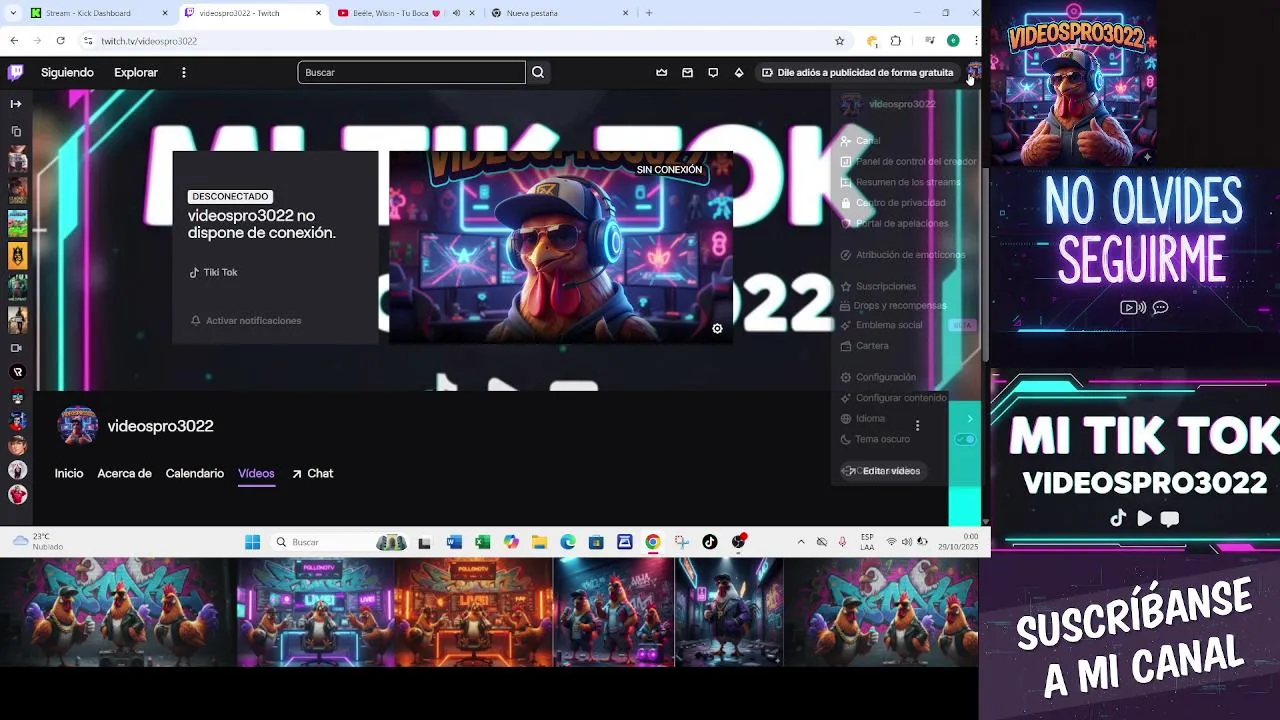Focus the Twitch Buscar search field
This screenshot has height=720, width=1280.
[x=411, y=72]
